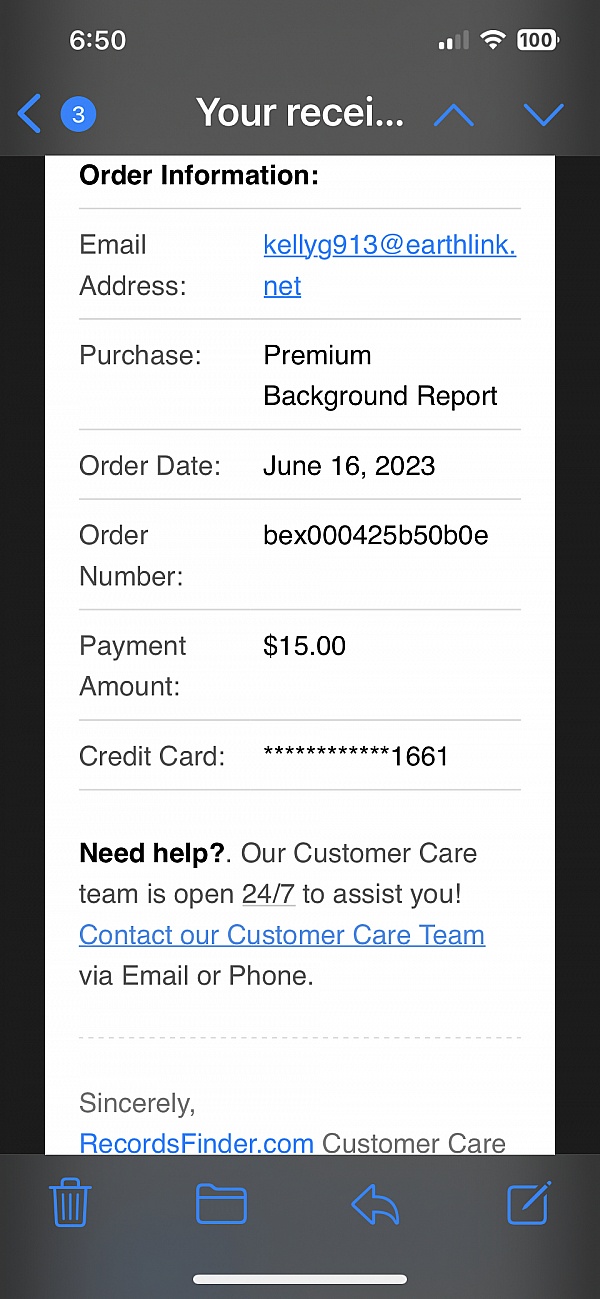Screen dimensions: 600x1299
Task: Open the Contact our Customer Care Team link
Action: click(x=282, y=935)
